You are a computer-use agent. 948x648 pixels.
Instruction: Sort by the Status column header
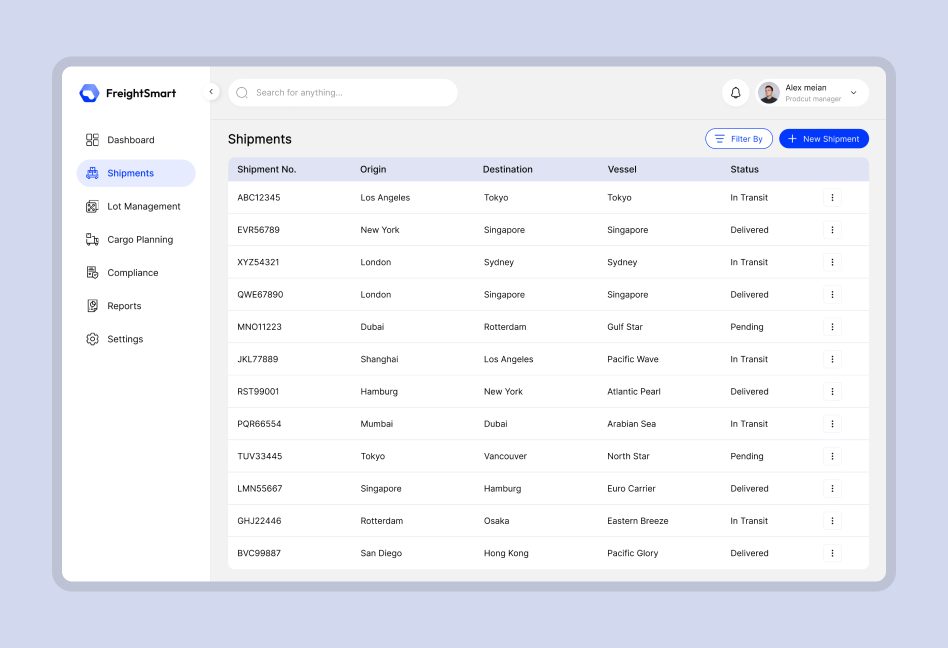point(744,170)
